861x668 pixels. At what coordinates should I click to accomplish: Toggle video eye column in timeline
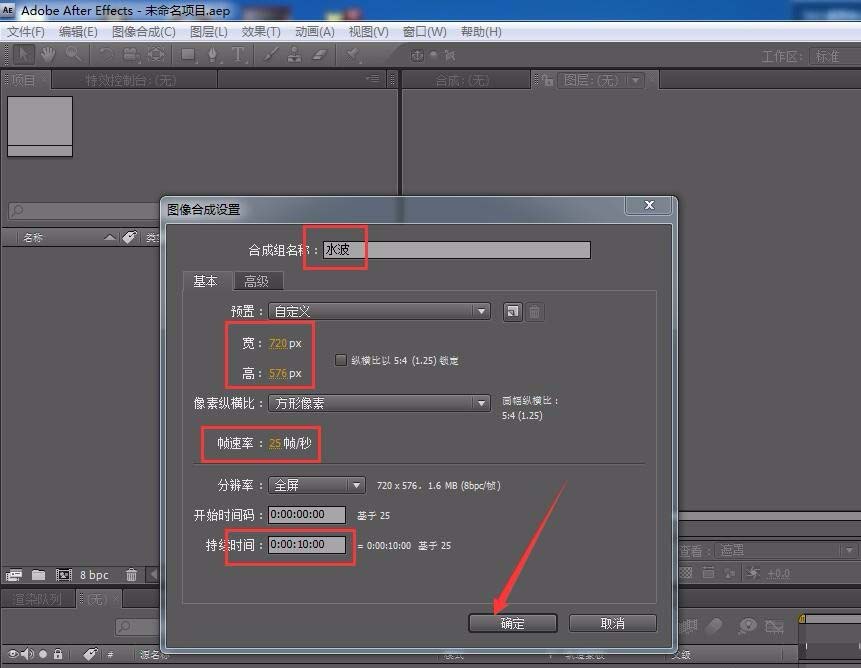pos(13,654)
